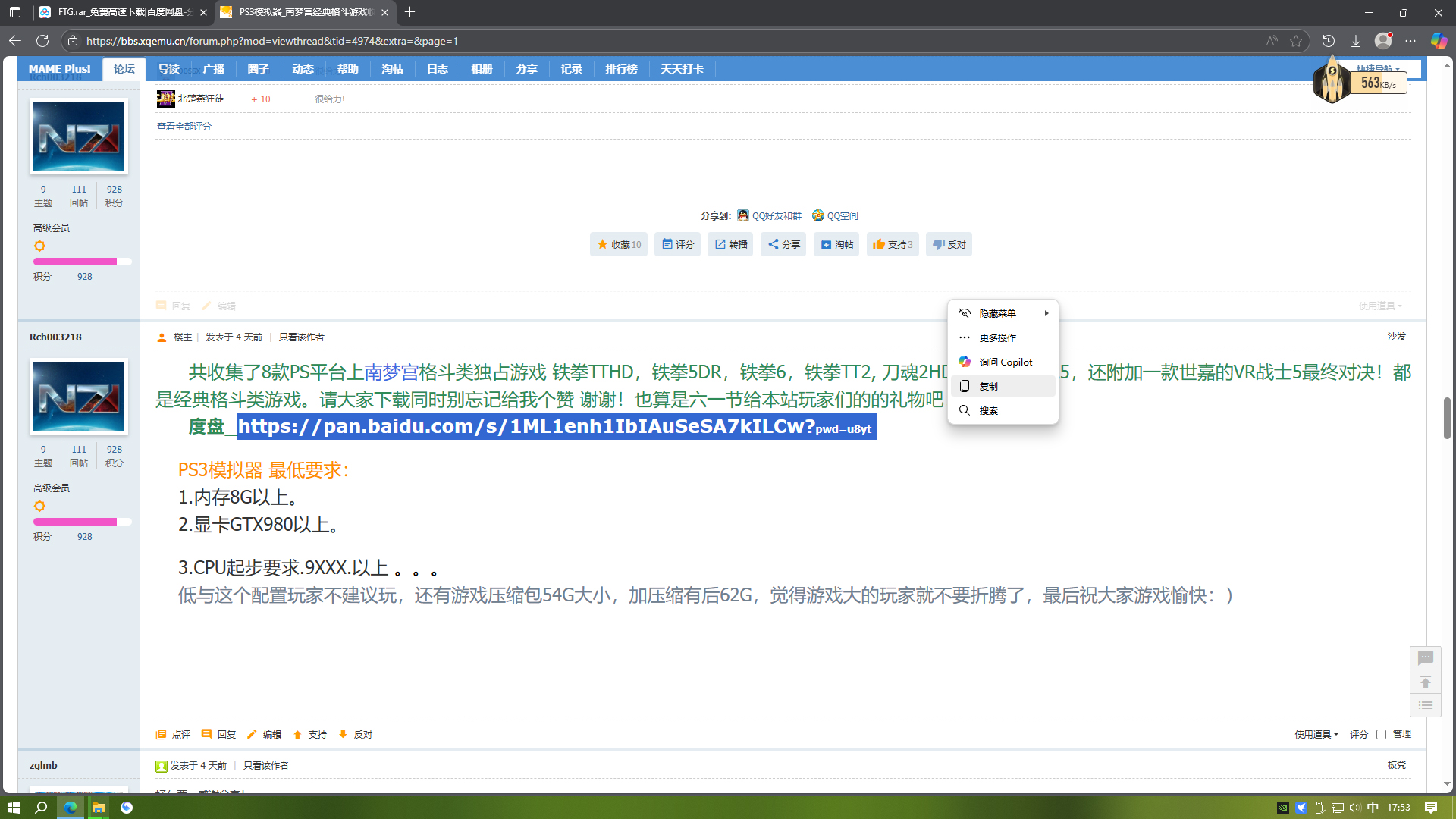Click the 转播 repost button
This screenshot has height=819, width=1456.
730,244
